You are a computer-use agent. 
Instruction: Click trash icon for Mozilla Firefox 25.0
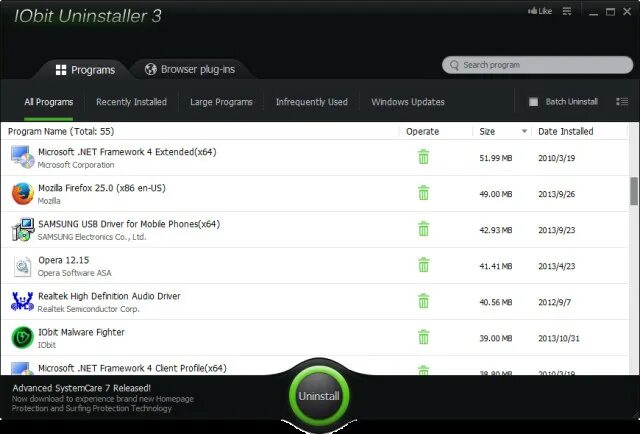coord(424,193)
